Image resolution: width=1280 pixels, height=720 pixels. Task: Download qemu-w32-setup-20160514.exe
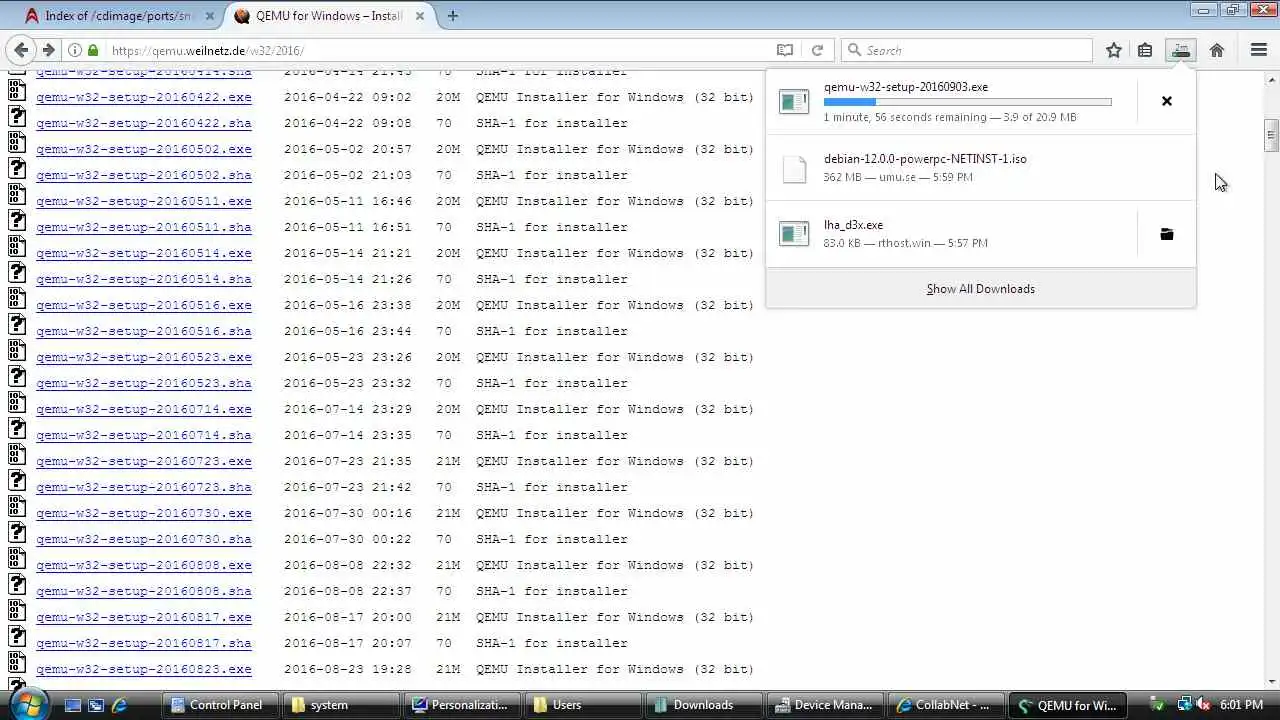[x=144, y=253]
